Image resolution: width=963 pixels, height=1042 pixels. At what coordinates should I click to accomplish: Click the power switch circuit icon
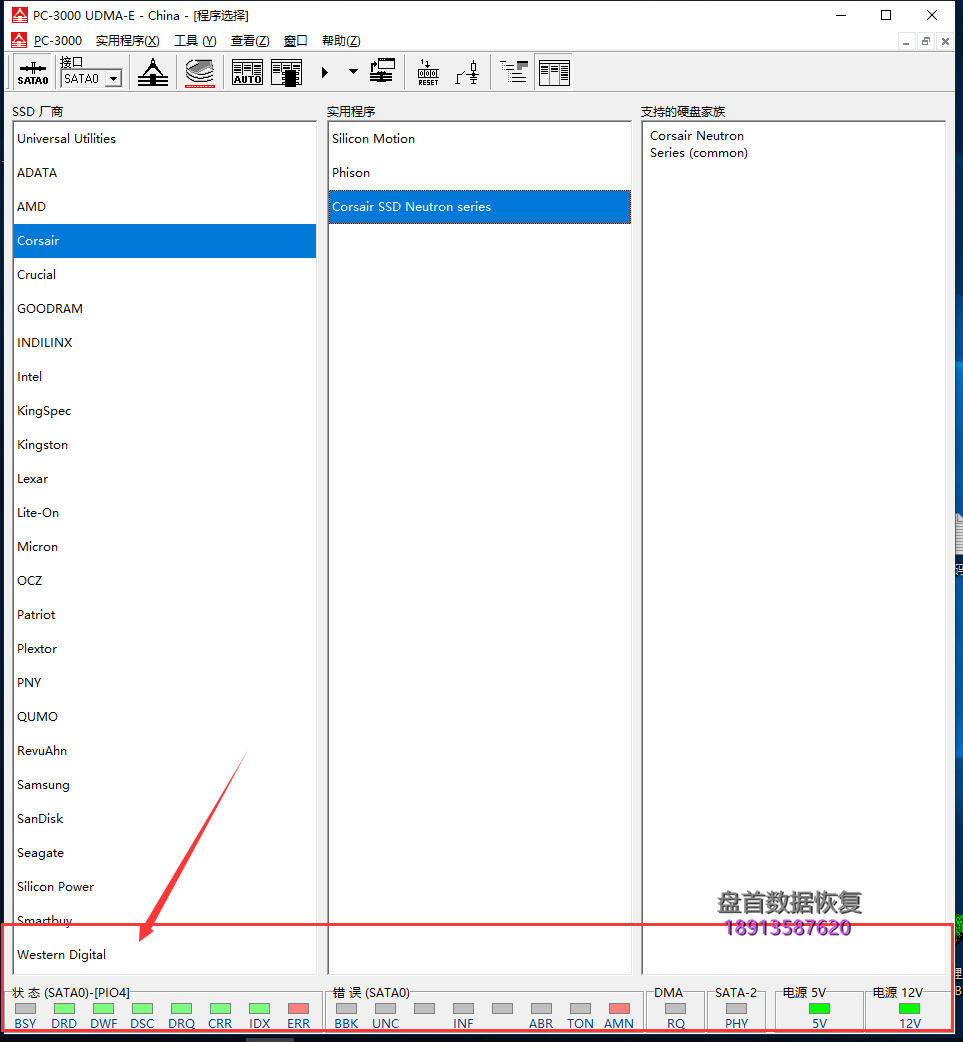click(467, 72)
